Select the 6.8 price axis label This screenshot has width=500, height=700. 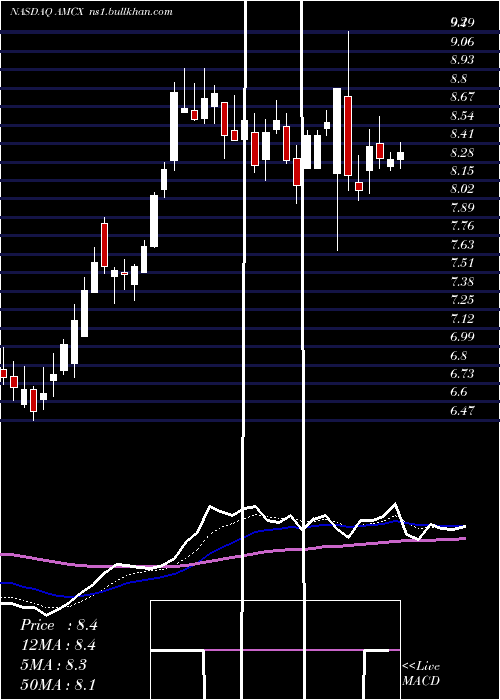click(x=458, y=356)
